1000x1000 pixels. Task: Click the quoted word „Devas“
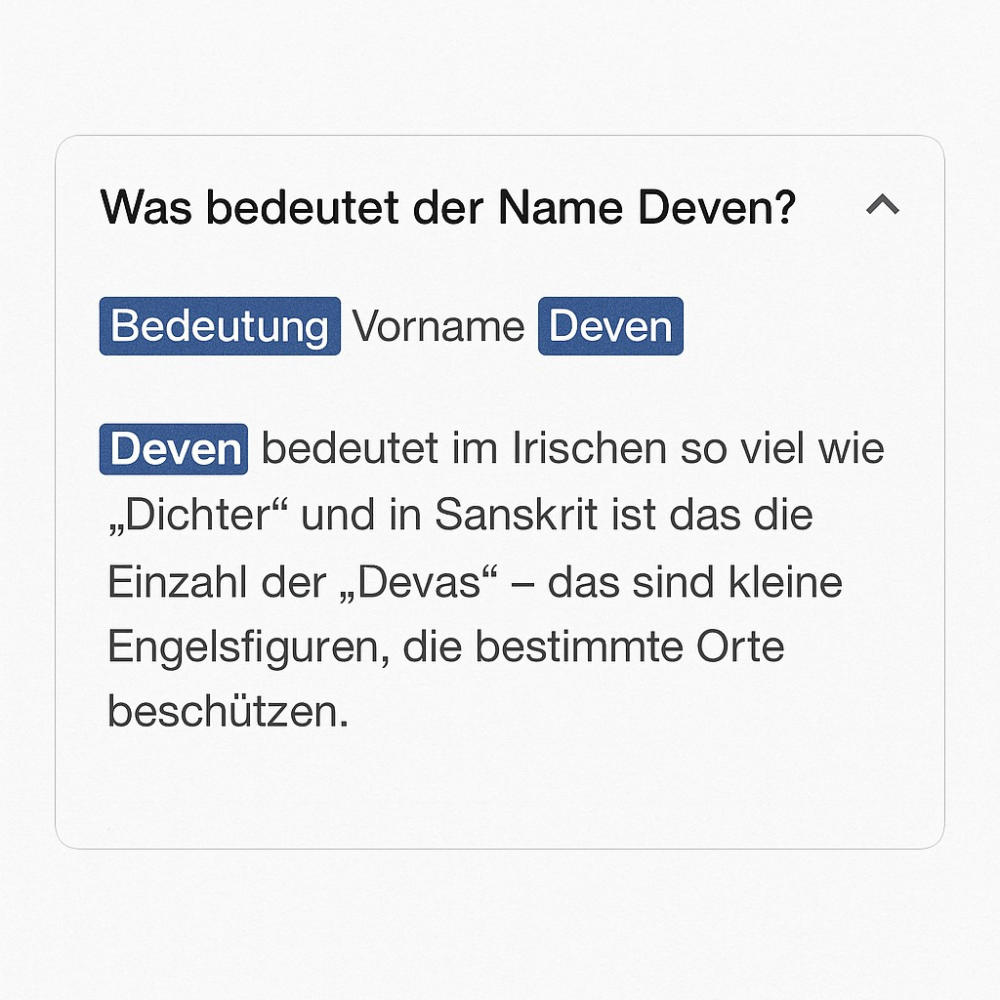(x=419, y=582)
